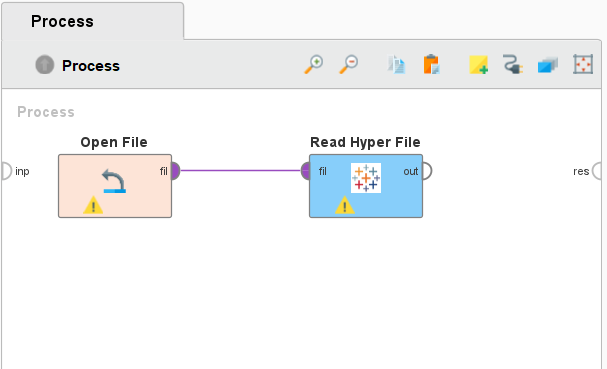Click the Open File fil output port

pos(175,171)
